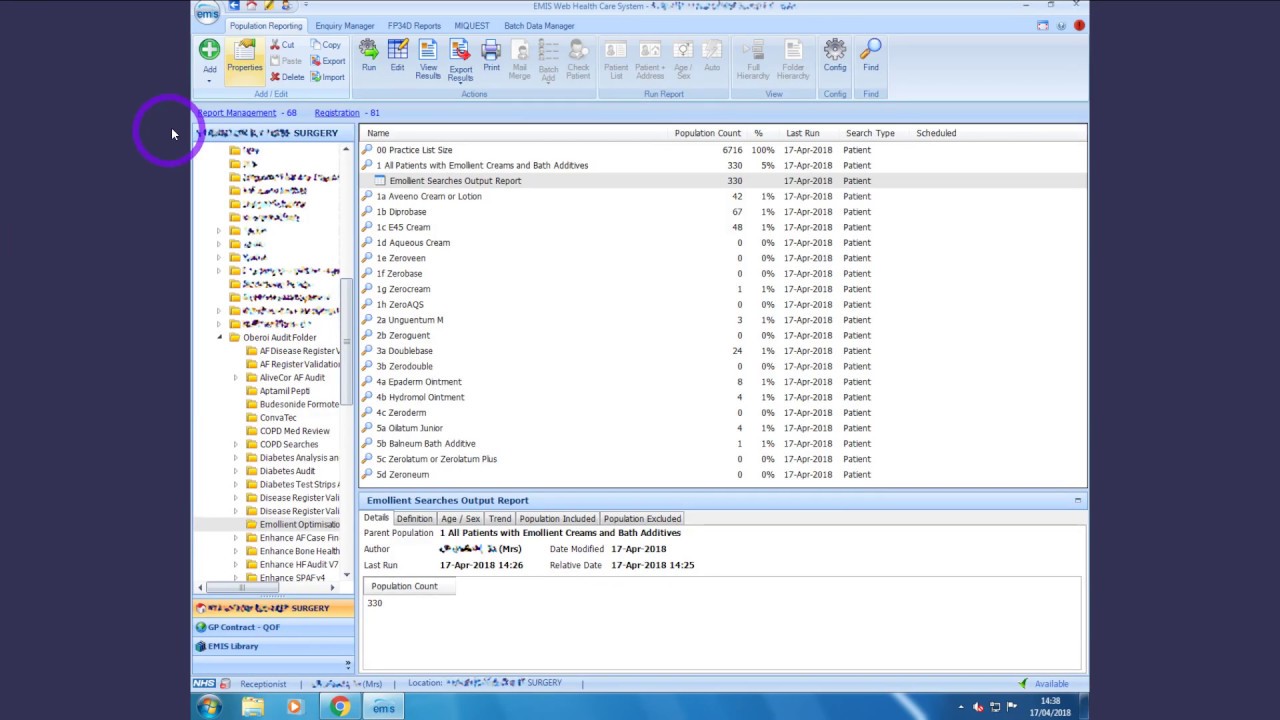Click the taskbar volume icon
The image size is (1280, 720).
pyautogui.click(x=978, y=708)
